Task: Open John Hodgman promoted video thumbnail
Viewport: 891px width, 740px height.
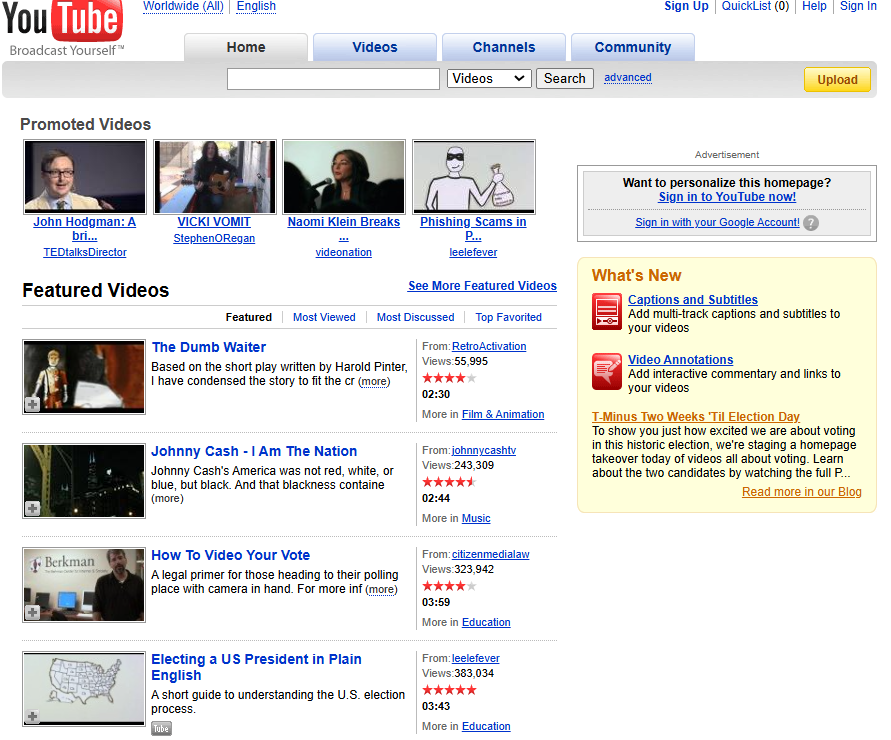Action: [x=85, y=177]
